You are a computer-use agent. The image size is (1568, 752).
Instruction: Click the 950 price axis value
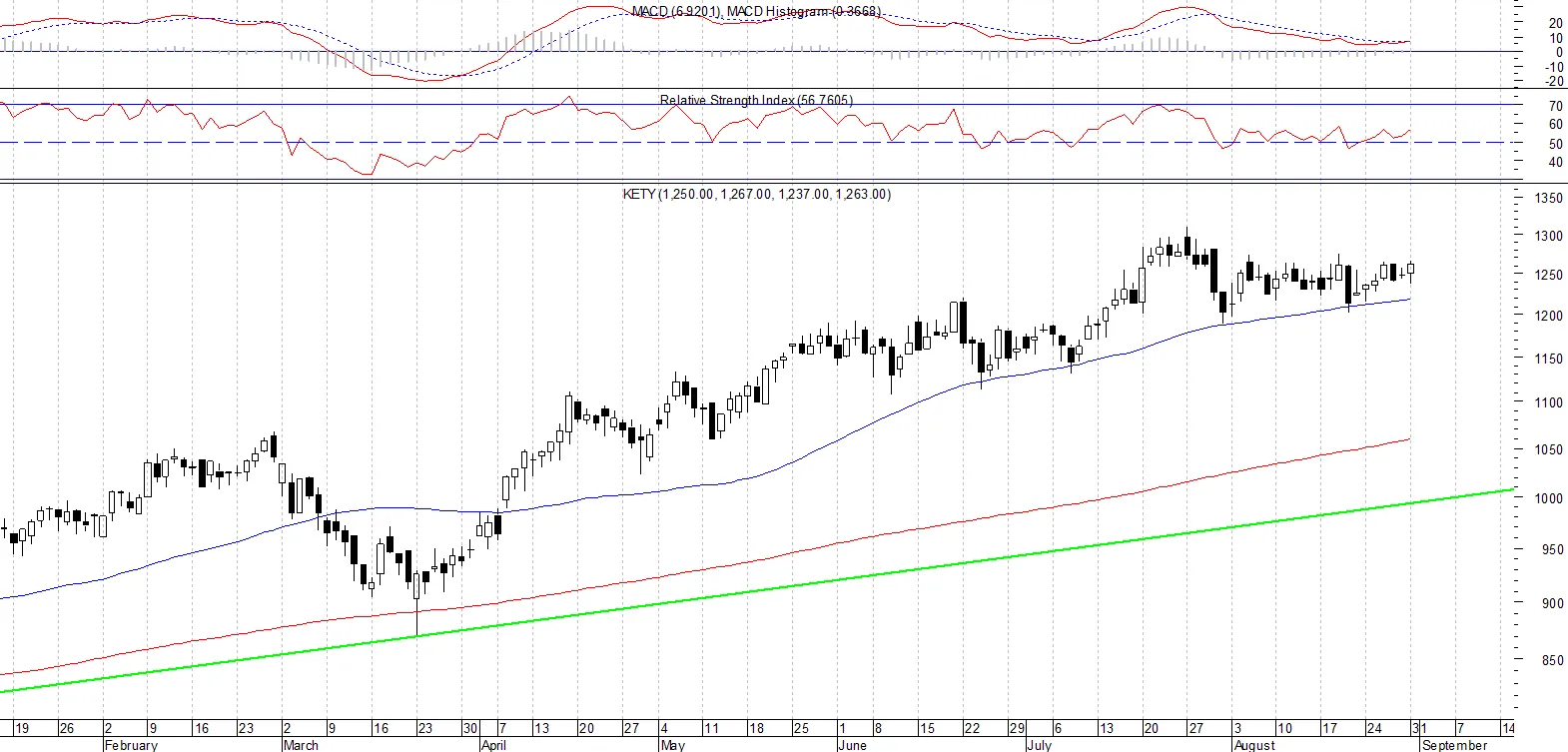click(x=1553, y=549)
